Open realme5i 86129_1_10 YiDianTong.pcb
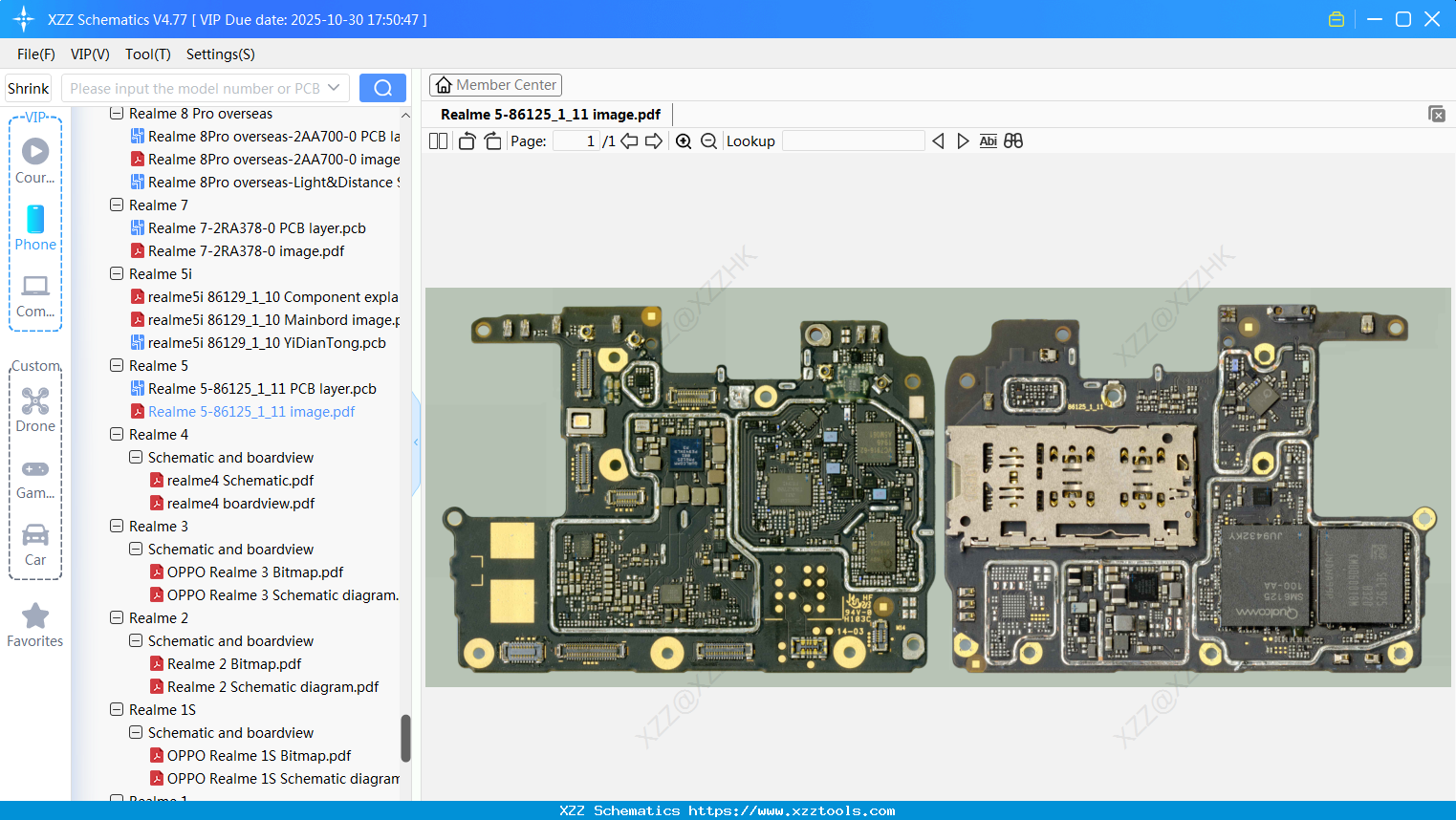 coord(267,343)
